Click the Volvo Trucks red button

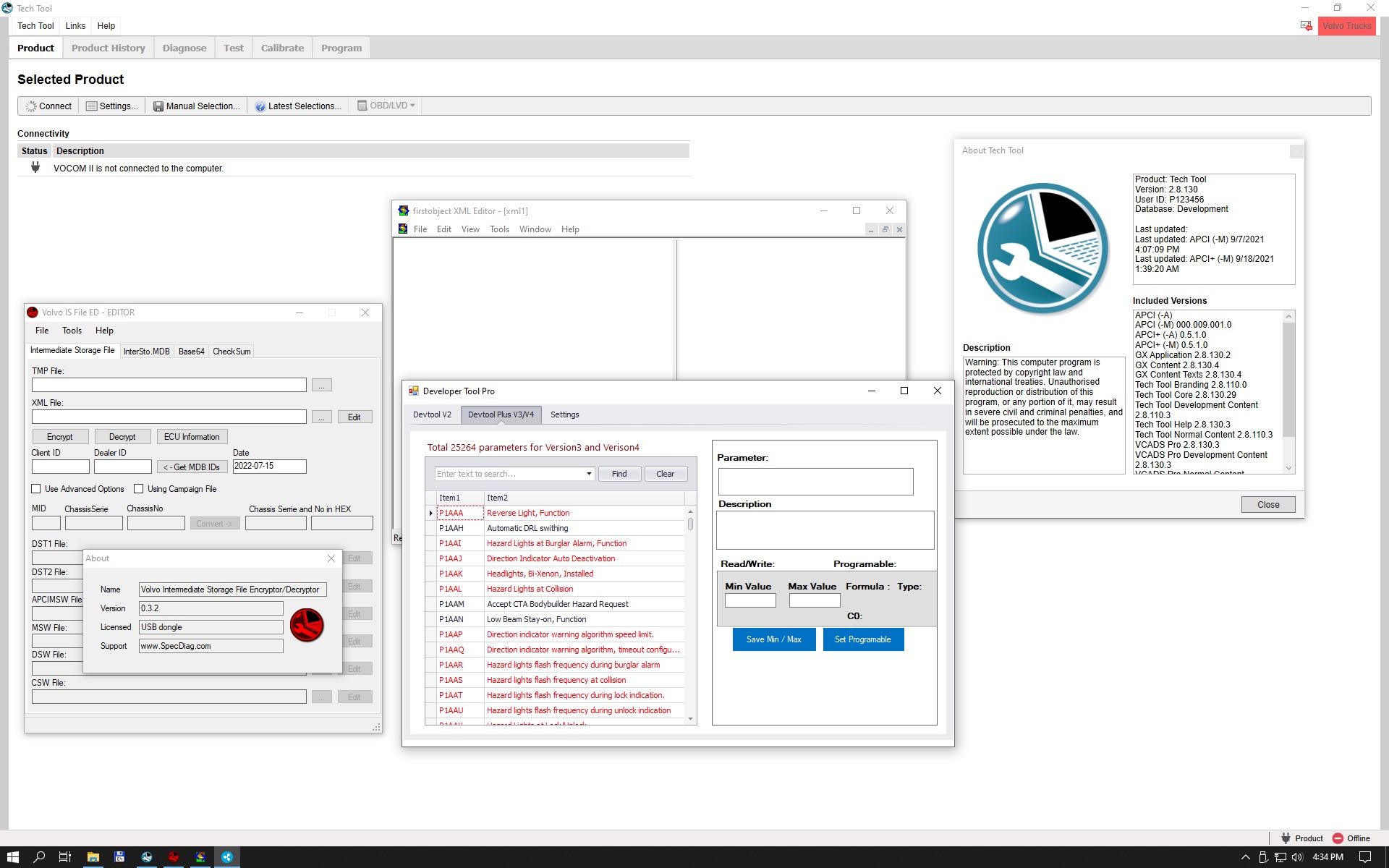1347,26
